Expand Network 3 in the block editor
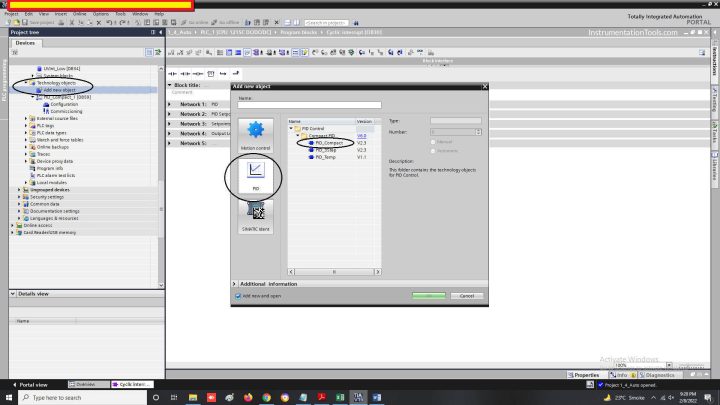The width and height of the screenshot is (720, 405). [x=169, y=124]
